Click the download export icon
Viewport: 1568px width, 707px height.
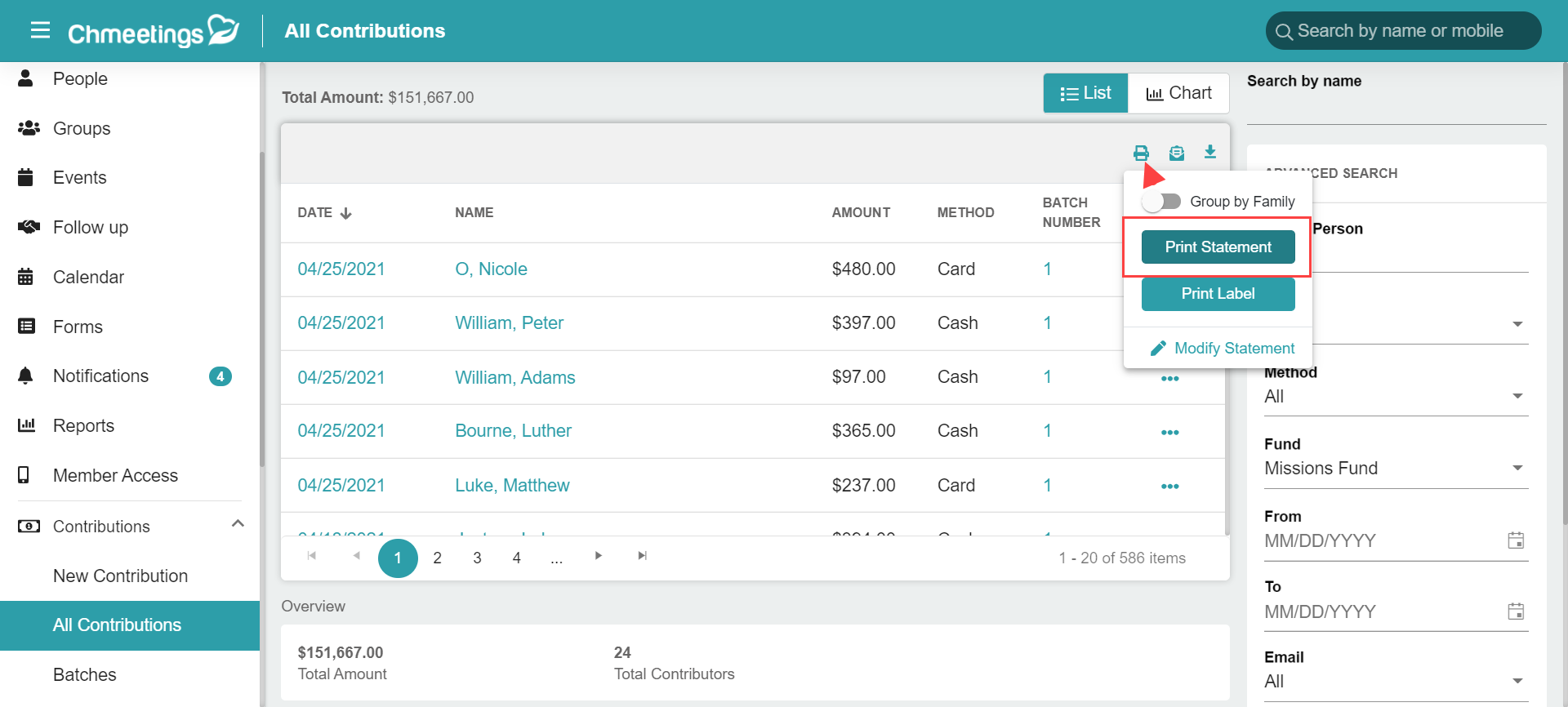1210,152
